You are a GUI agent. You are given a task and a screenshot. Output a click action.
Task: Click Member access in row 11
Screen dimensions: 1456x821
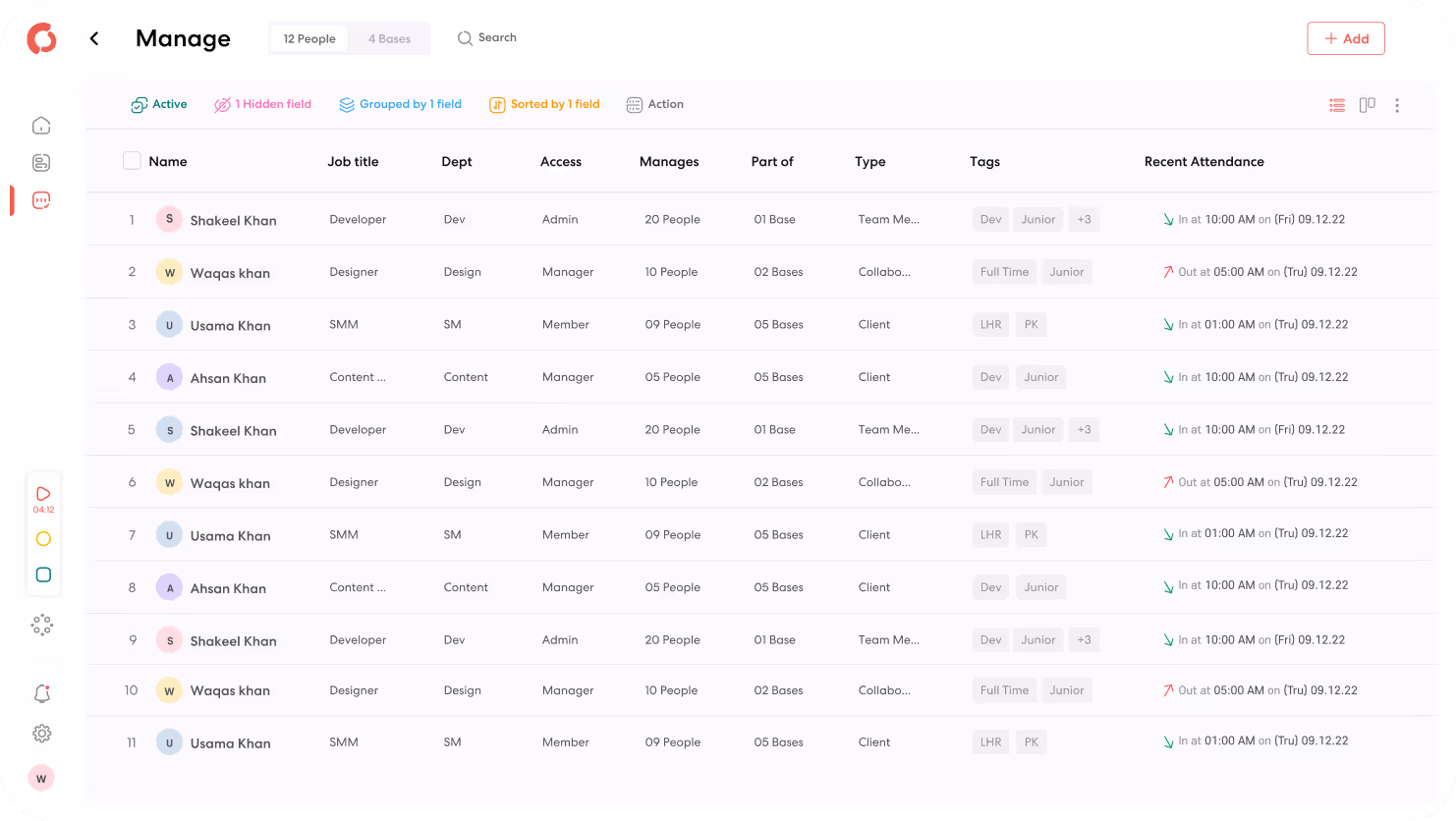pos(566,742)
